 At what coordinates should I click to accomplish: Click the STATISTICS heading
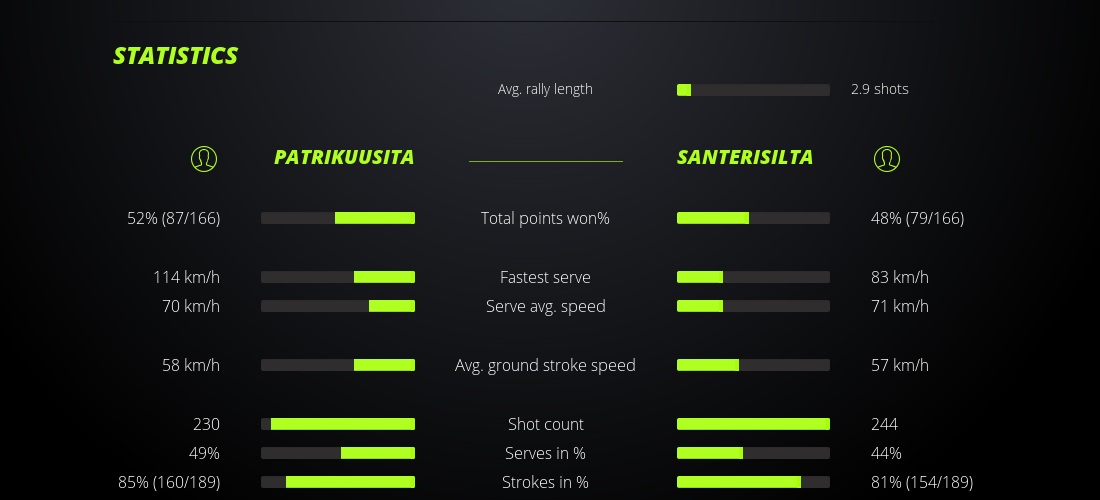(x=176, y=56)
